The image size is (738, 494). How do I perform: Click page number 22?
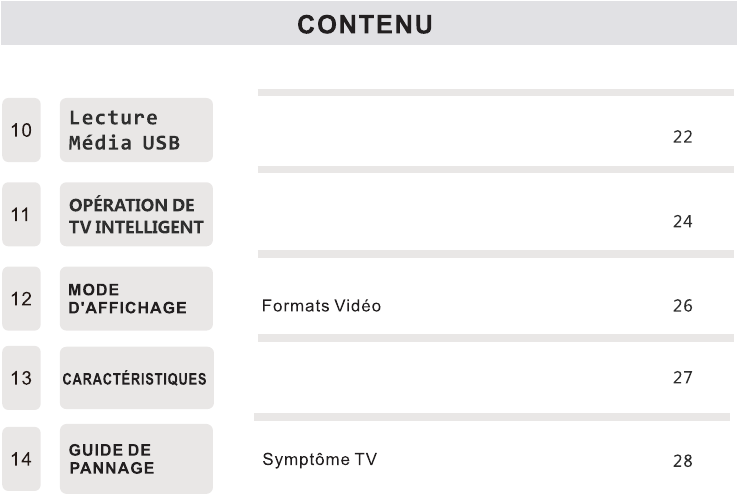coord(682,137)
